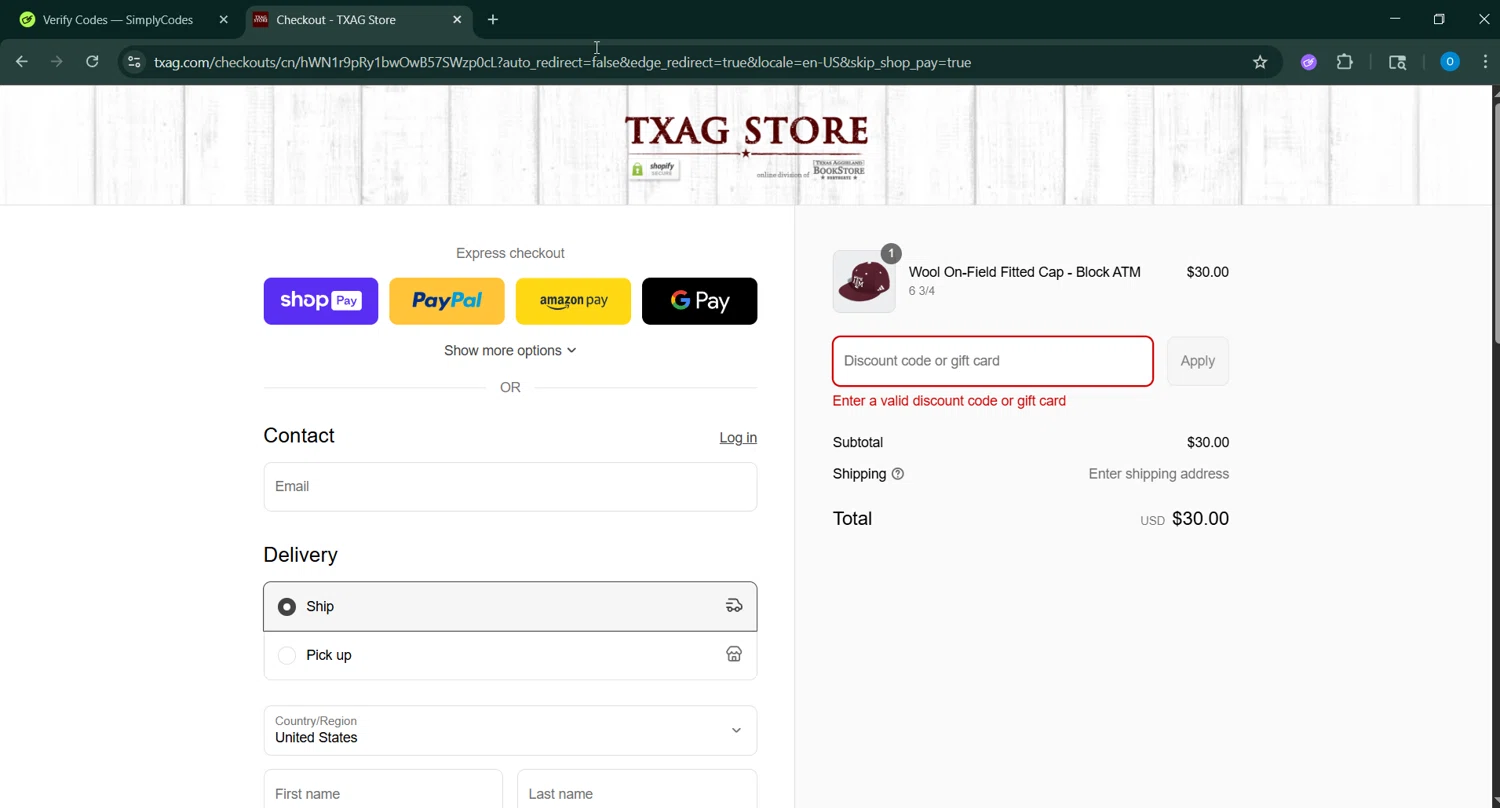Open a new browser tab
The image size is (1500, 808).
coord(493,19)
